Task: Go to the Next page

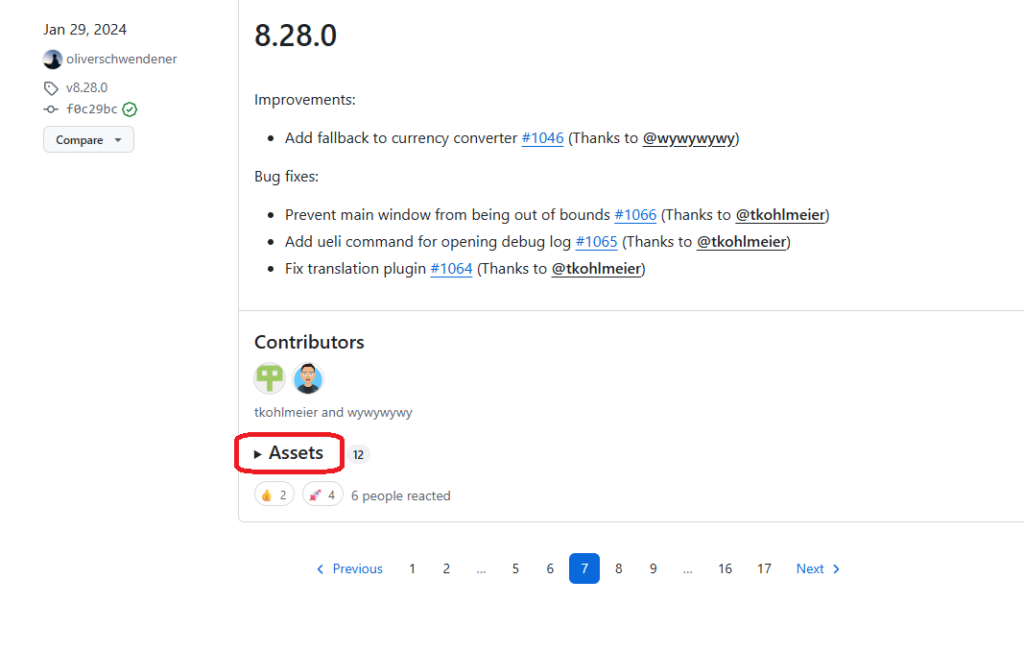Action: click(x=818, y=569)
